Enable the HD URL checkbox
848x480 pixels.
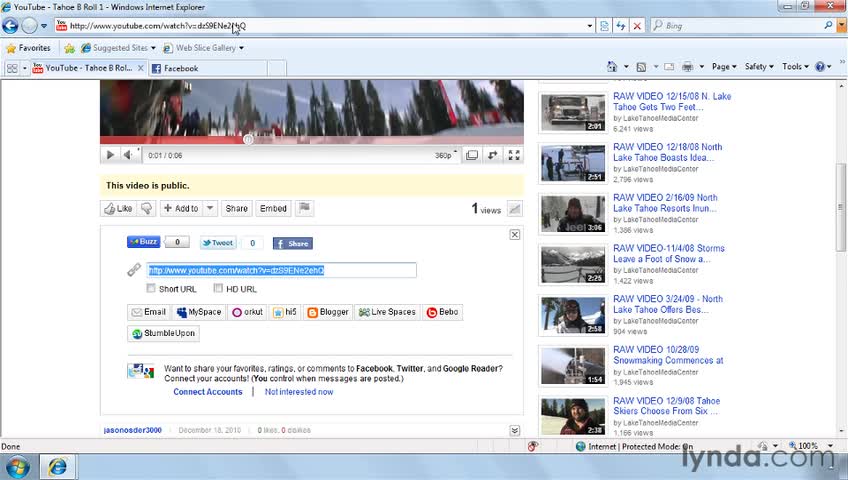tap(218, 288)
